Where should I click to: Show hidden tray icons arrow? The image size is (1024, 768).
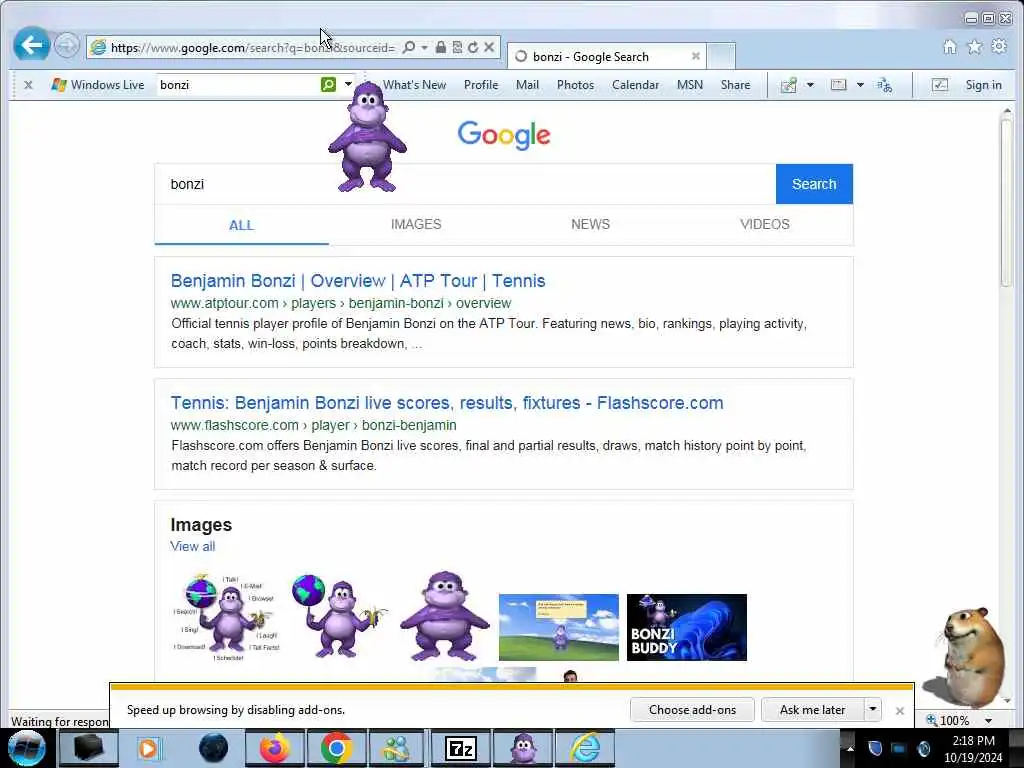coord(850,748)
